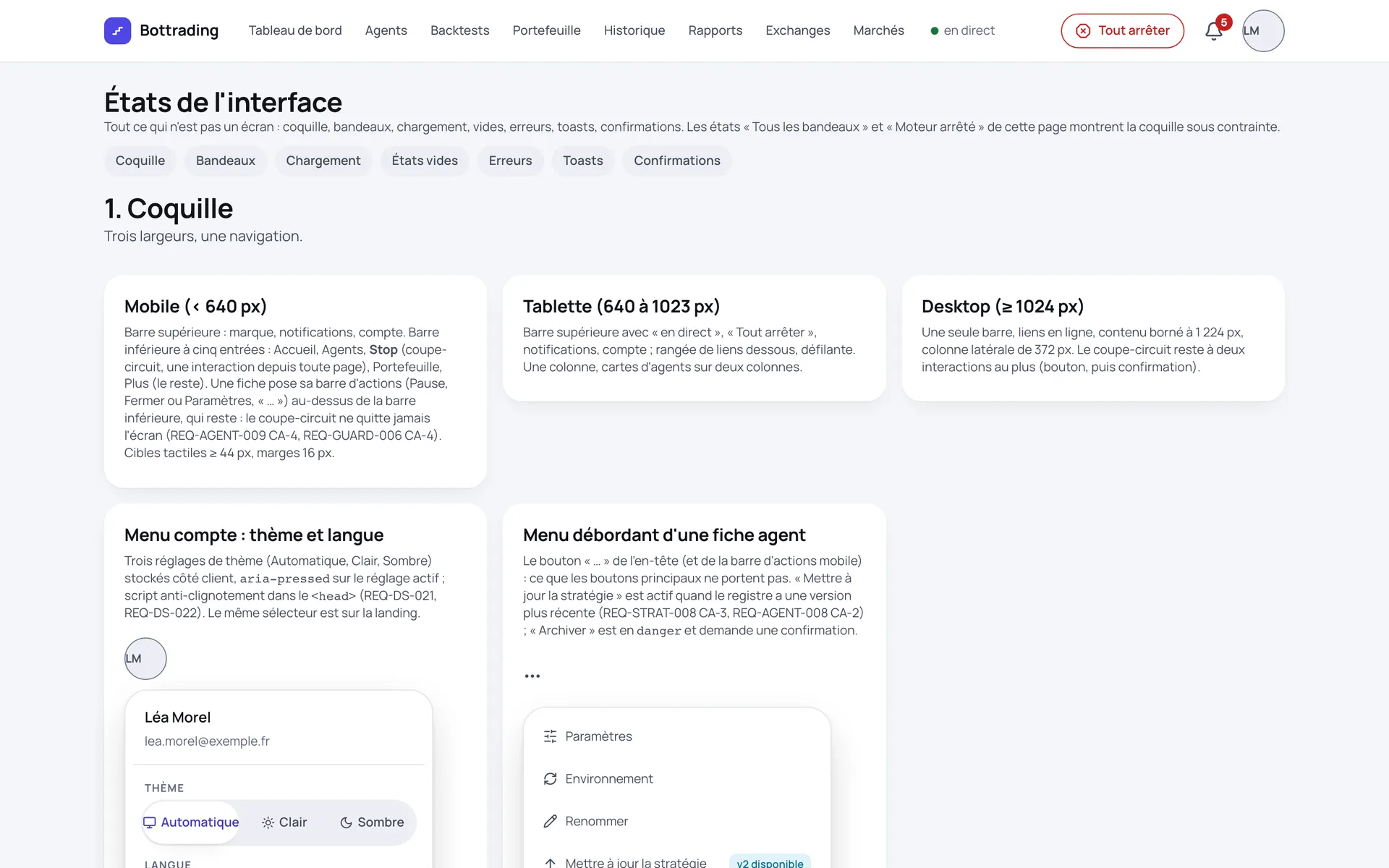Click the LM avatar in theme card
Screen dimensions: 1389x868
coord(145,658)
